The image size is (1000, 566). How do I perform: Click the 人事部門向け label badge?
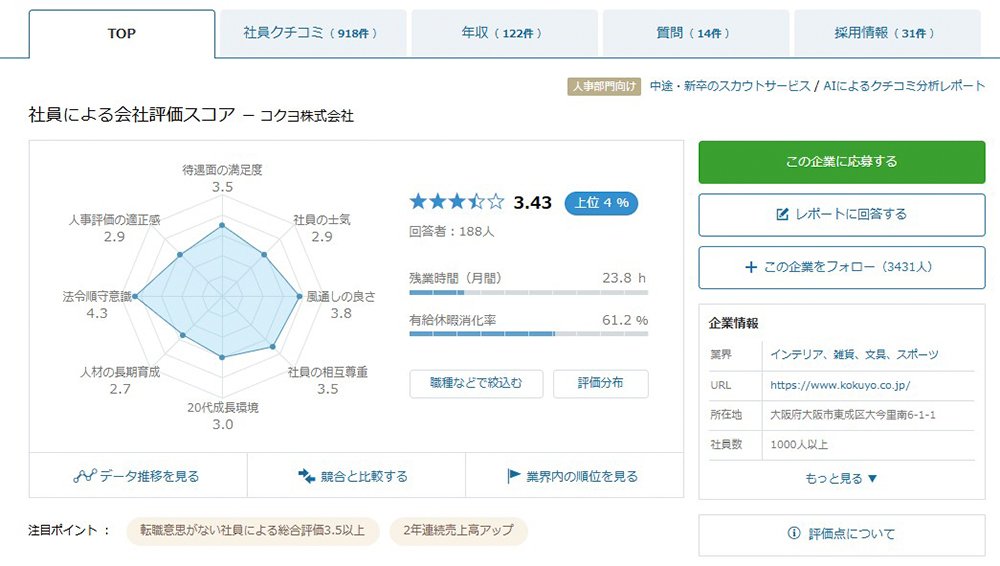[x=604, y=86]
